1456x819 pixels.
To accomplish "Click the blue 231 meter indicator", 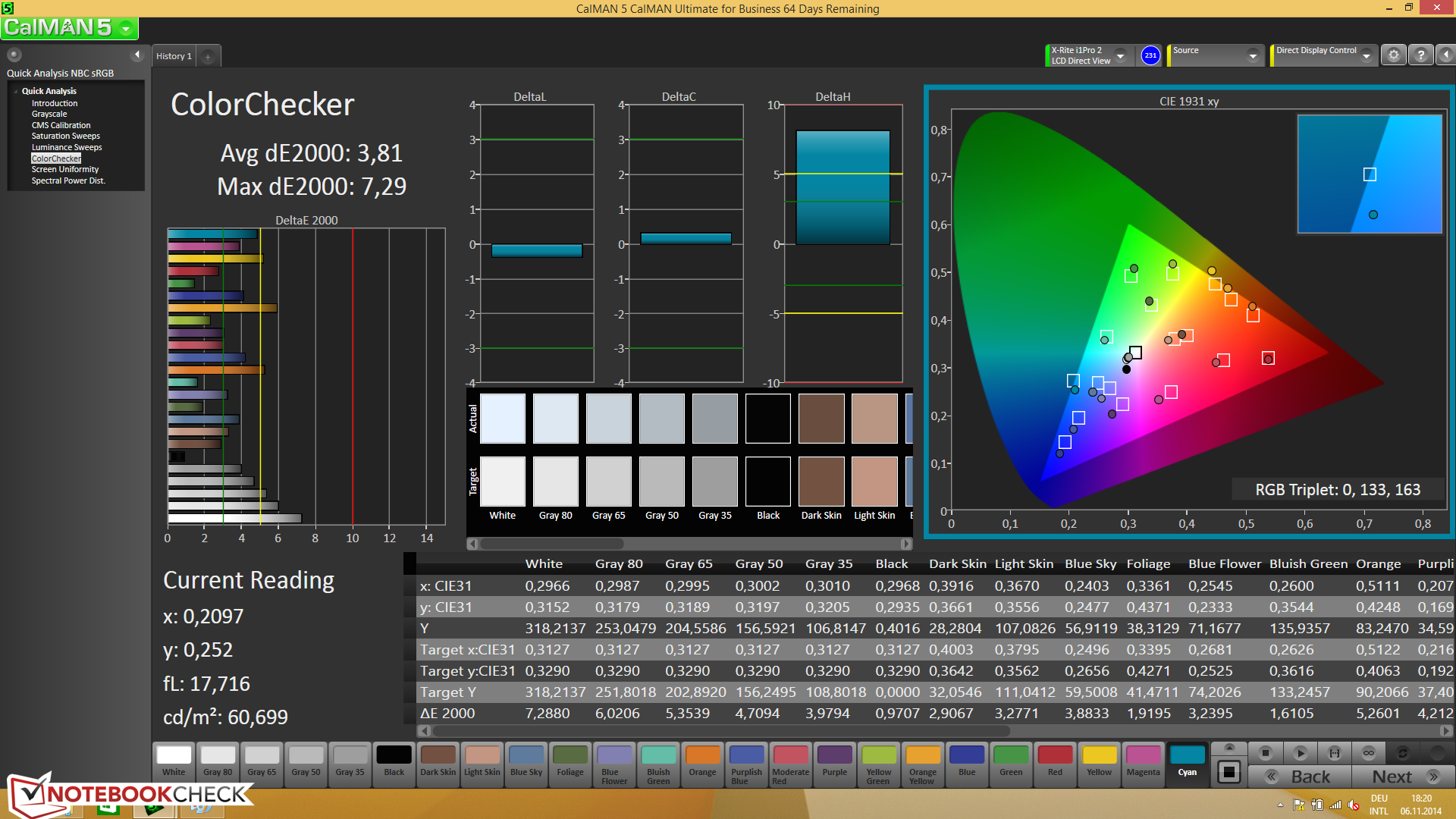I will tap(1150, 55).
